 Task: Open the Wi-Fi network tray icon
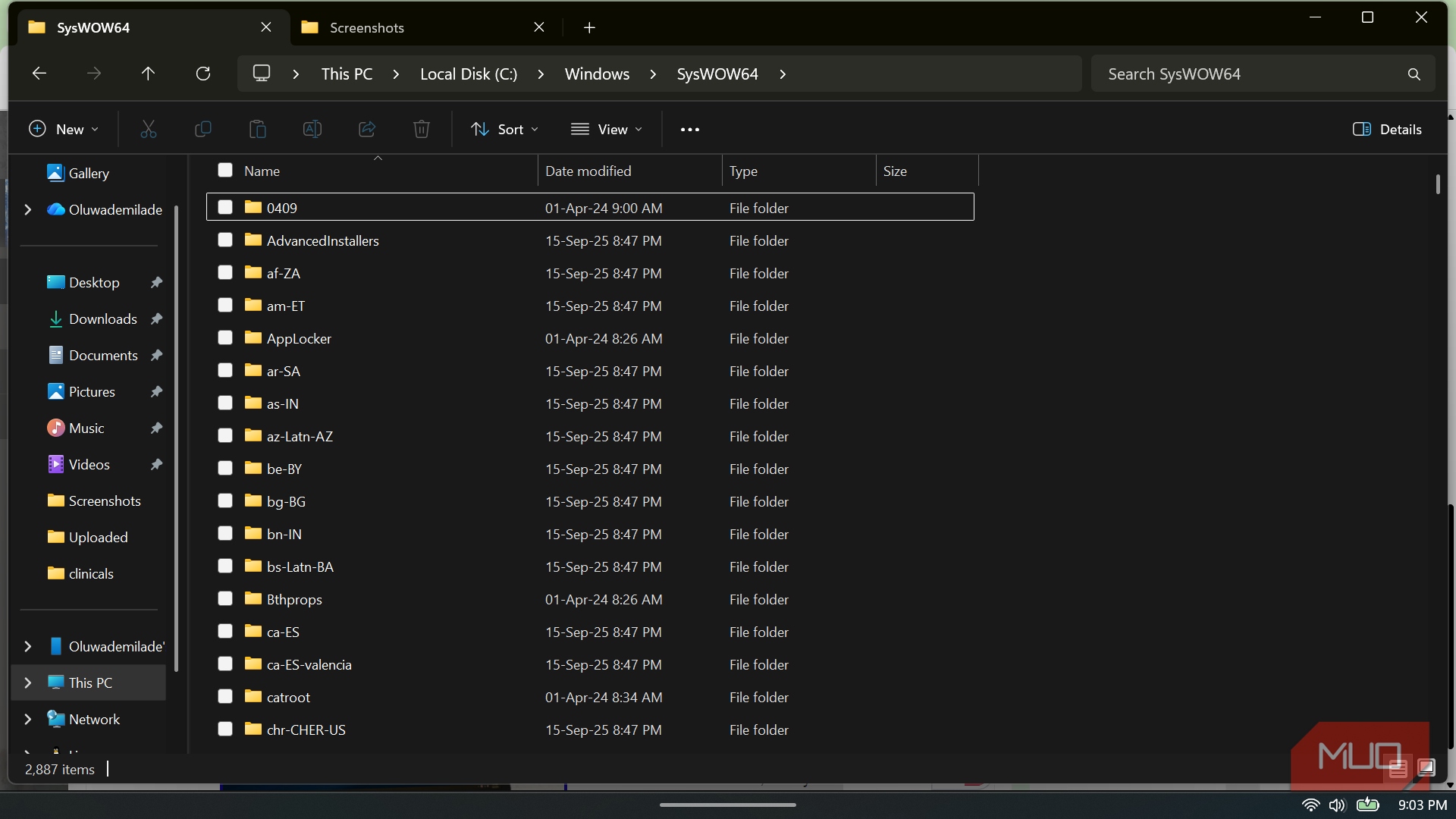pyautogui.click(x=1310, y=805)
